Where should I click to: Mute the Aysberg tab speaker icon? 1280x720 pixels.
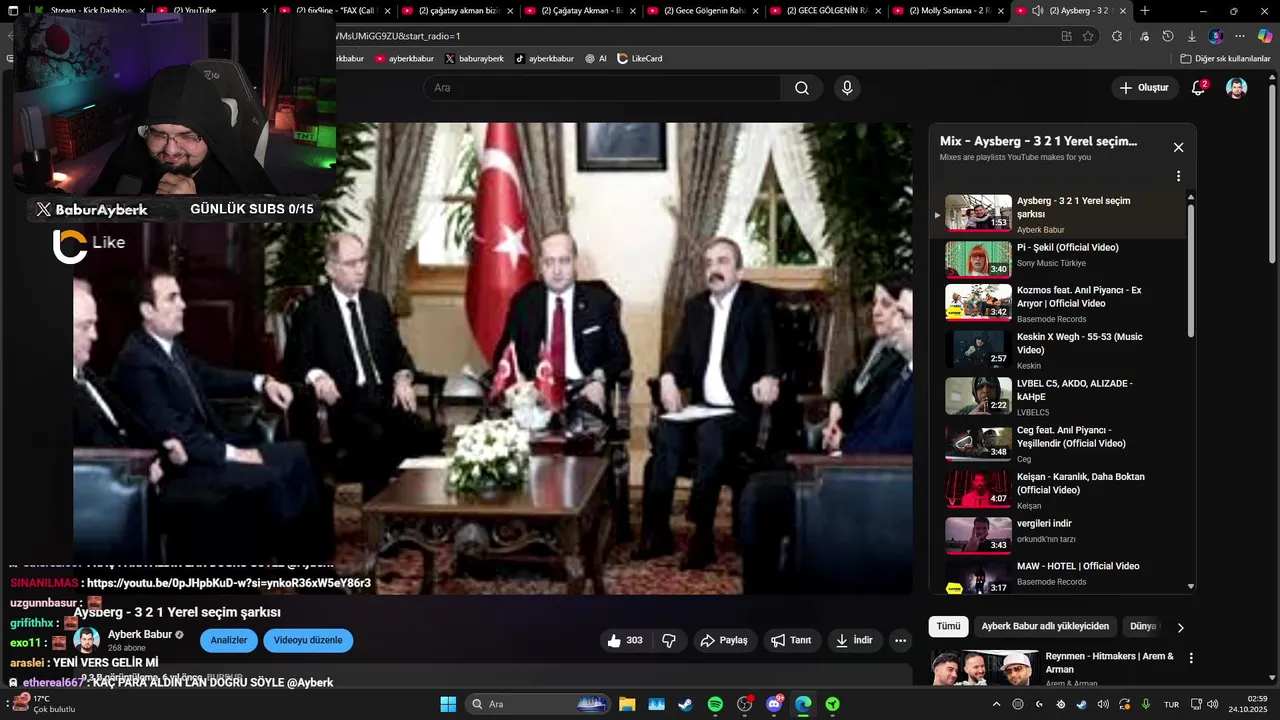tap(1037, 11)
